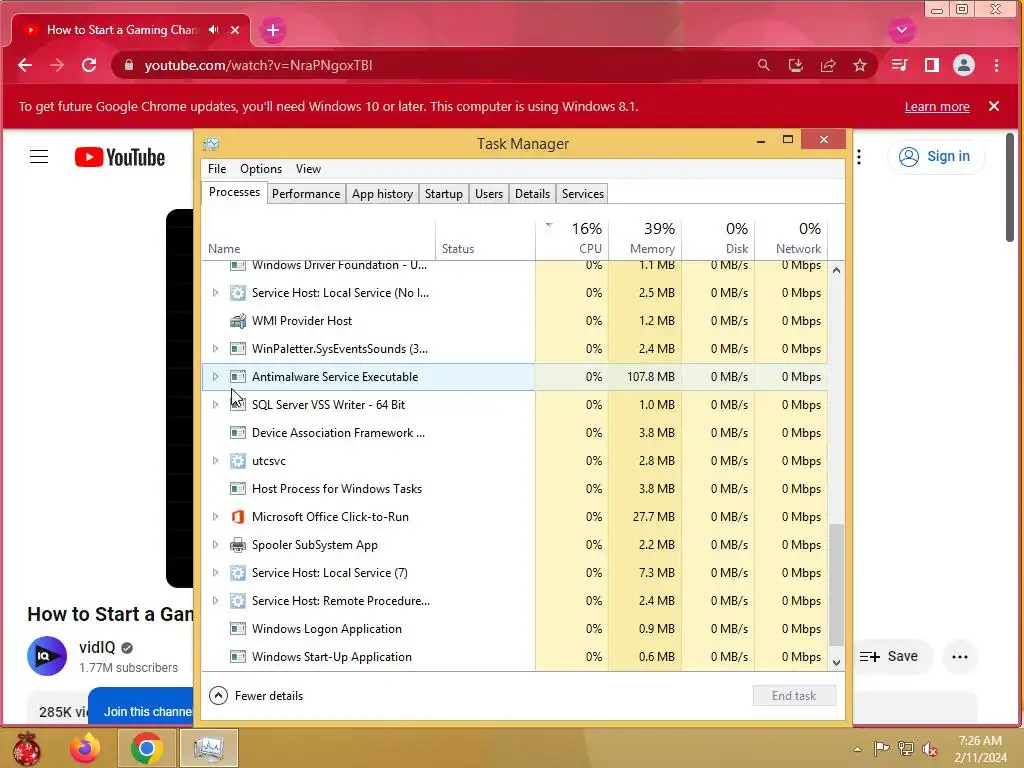Open the YouTube hamburger guide menu
Screen dimensions: 1024x768
pyautogui.click(x=39, y=157)
